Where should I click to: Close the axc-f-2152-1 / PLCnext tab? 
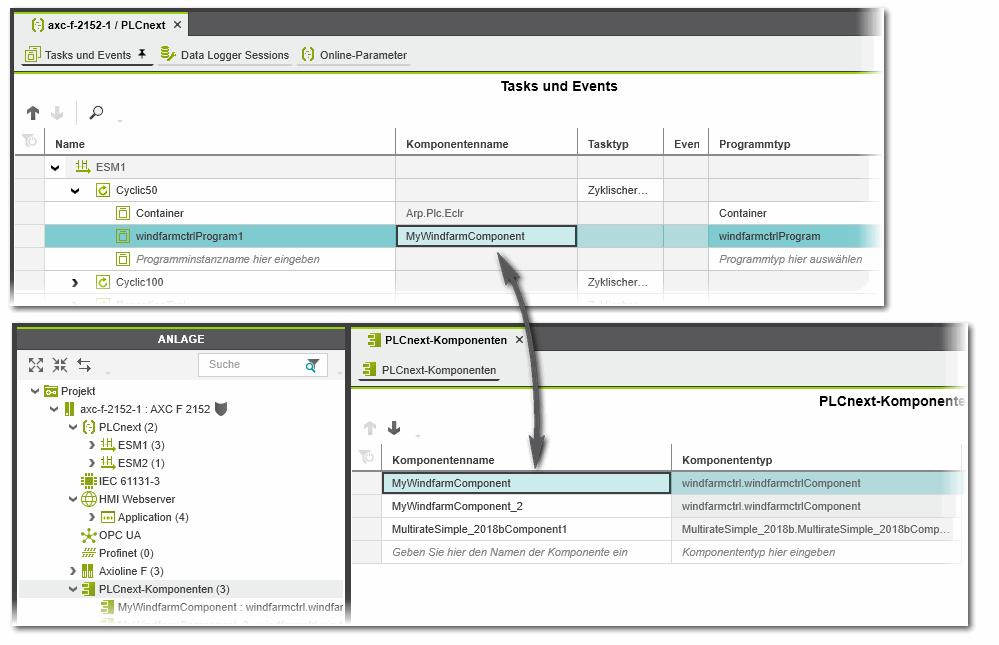pos(177,24)
